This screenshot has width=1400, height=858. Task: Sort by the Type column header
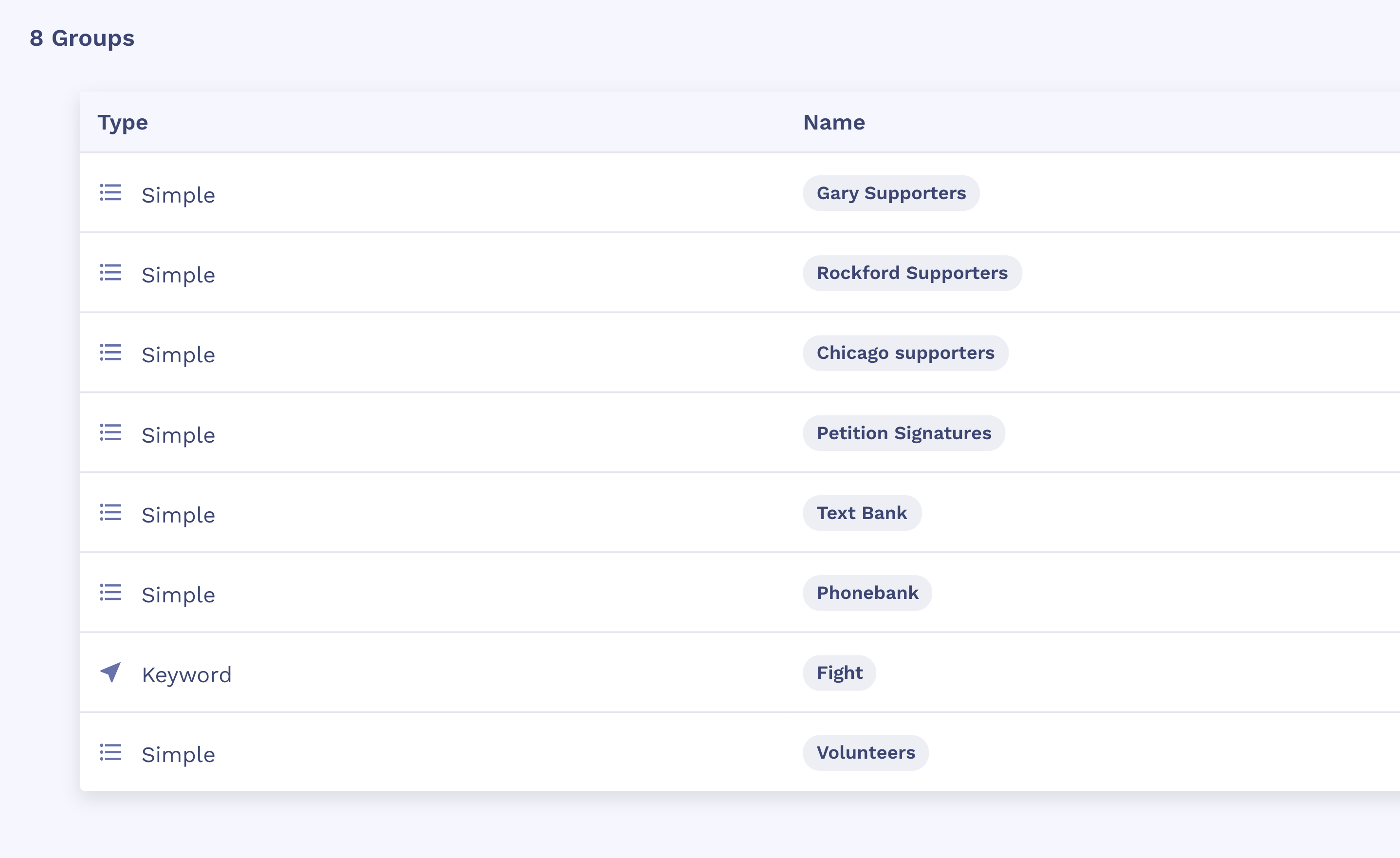pyautogui.click(x=123, y=123)
